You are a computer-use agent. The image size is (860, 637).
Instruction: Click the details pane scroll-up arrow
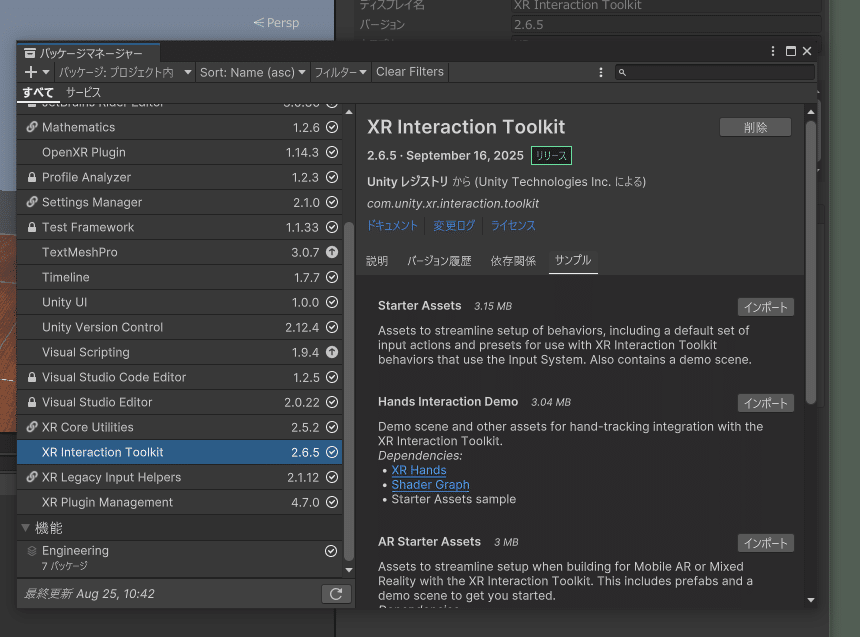click(x=811, y=112)
